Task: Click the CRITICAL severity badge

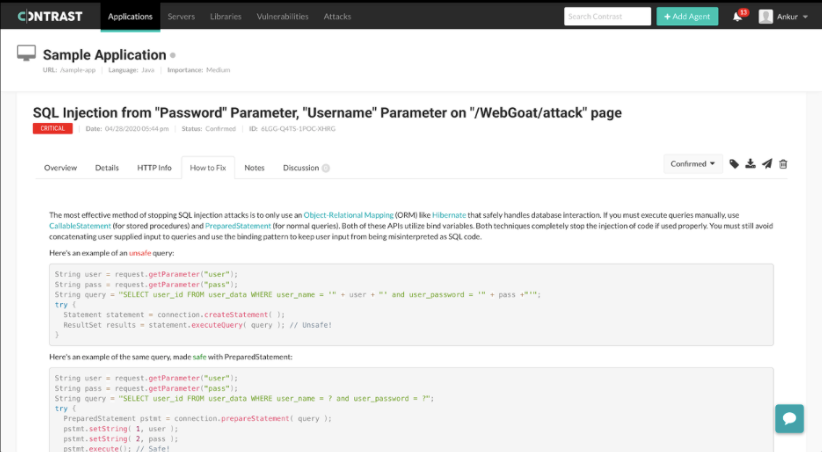Action: (52, 128)
